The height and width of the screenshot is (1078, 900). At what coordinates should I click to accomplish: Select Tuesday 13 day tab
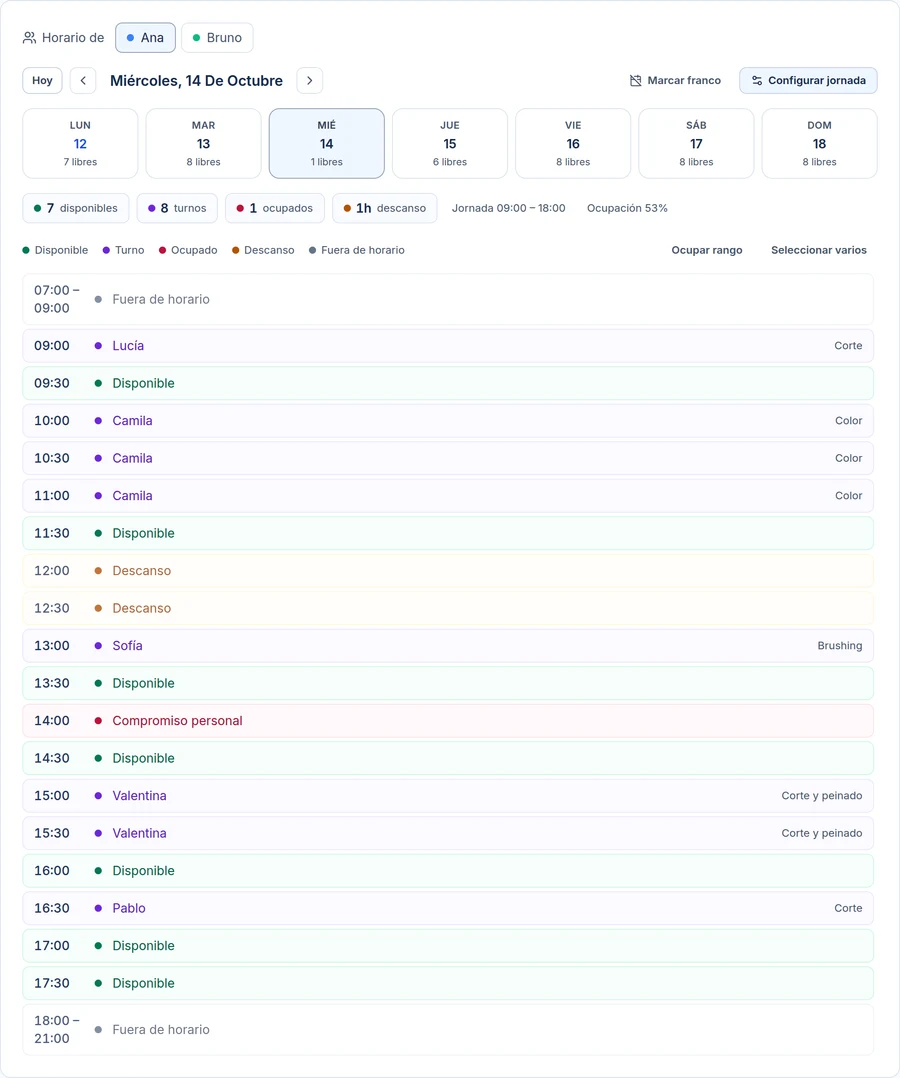pos(204,143)
